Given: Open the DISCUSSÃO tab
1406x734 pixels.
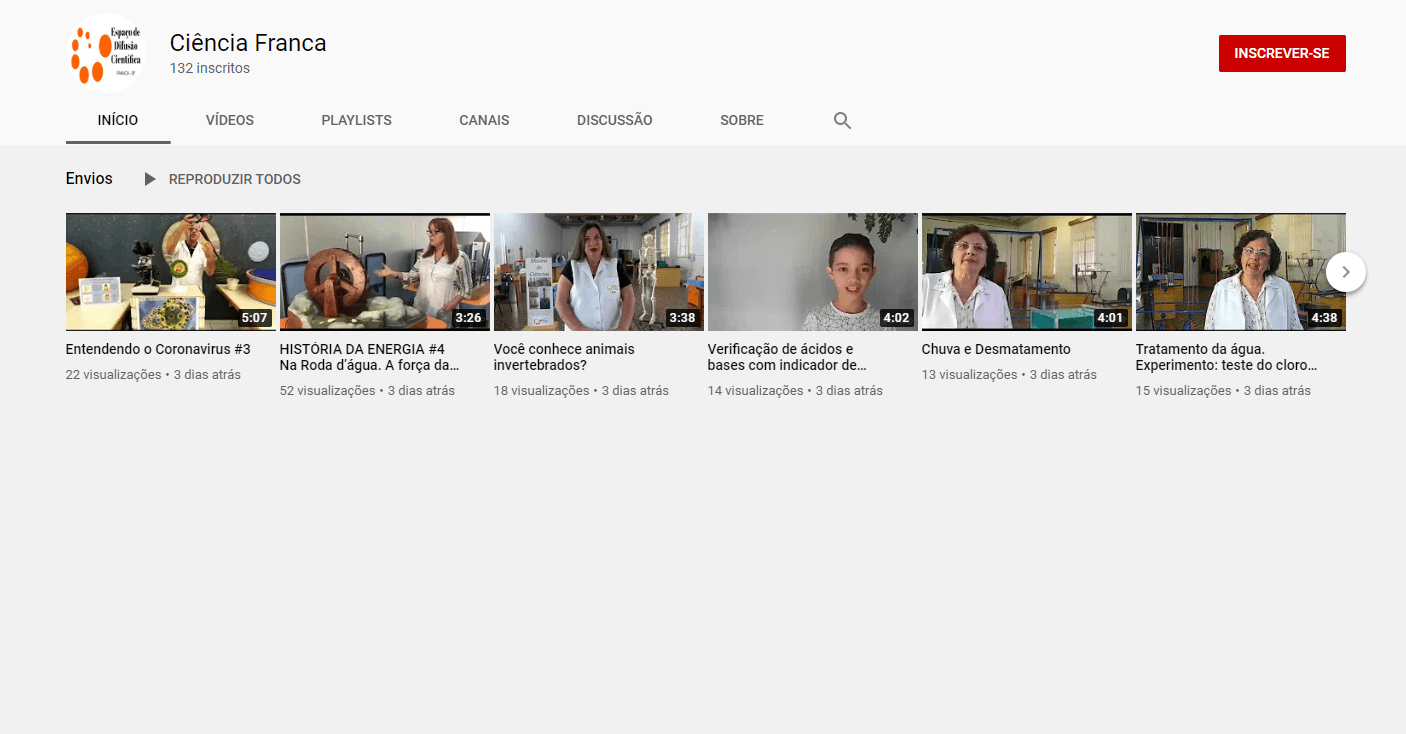Looking at the screenshot, I should 614,120.
